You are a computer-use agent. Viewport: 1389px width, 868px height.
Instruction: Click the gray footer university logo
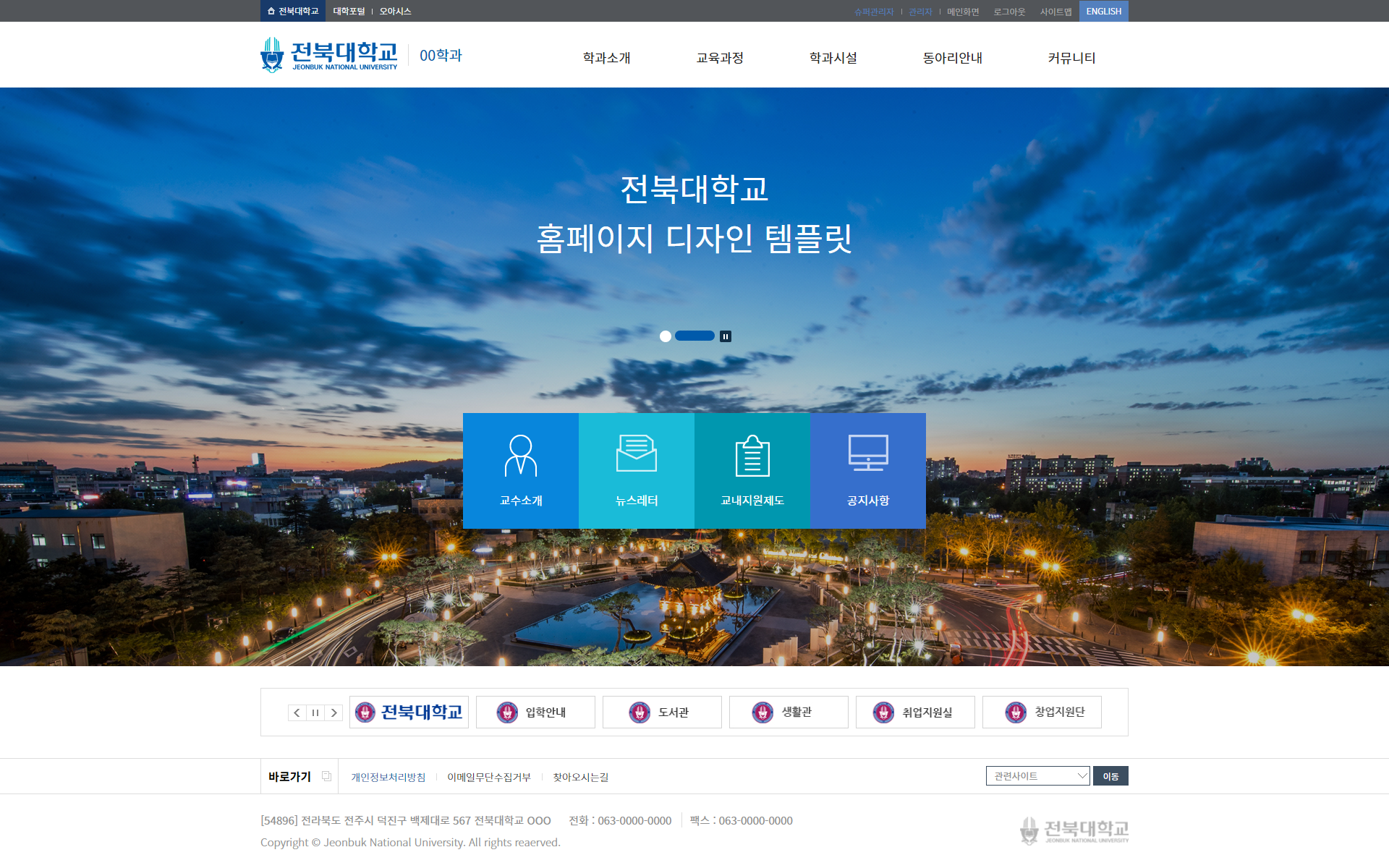tap(1074, 830)
